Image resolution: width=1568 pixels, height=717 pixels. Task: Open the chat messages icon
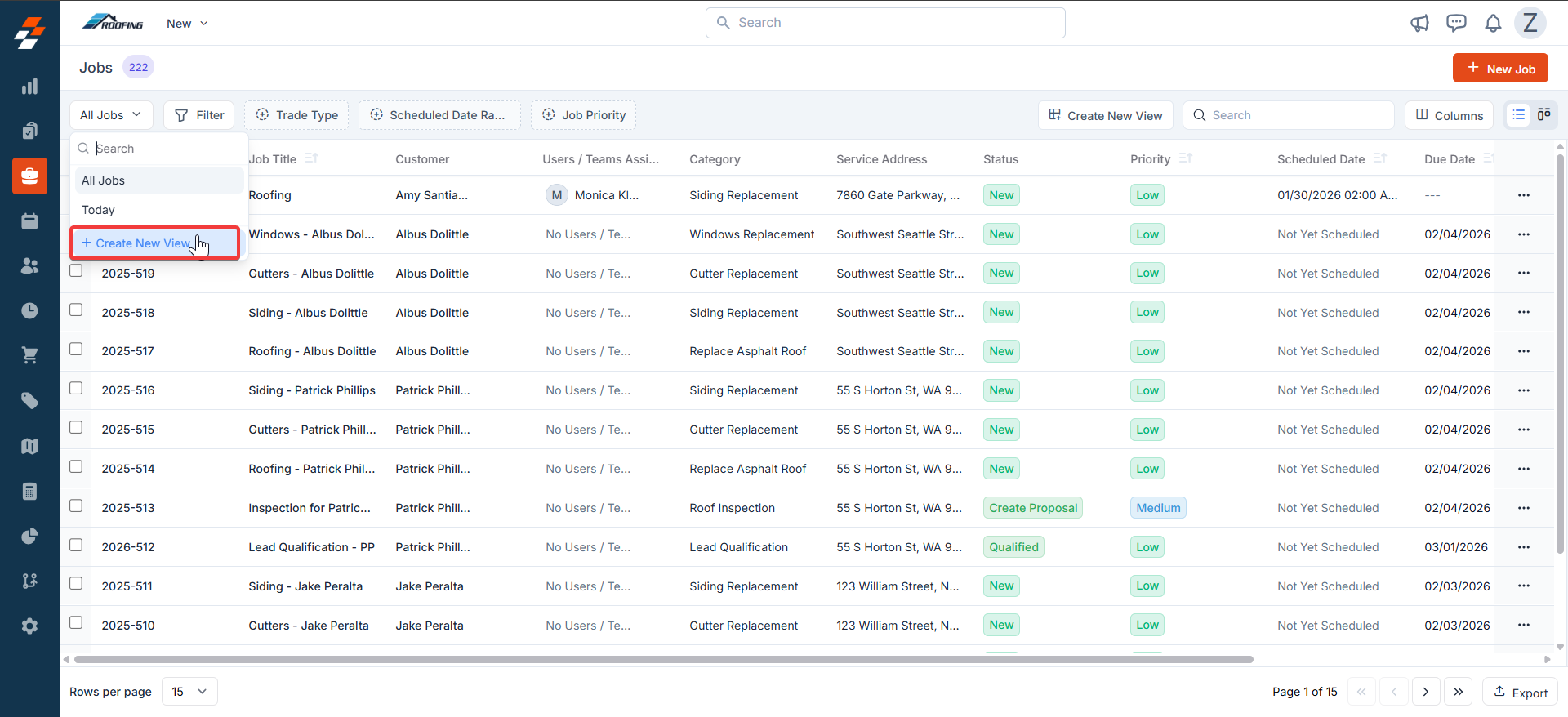coord(1456,23)
